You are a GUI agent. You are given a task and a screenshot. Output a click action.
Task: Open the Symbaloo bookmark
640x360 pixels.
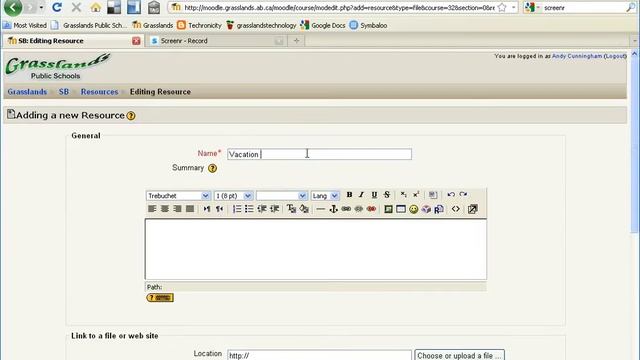click(369, 25)
